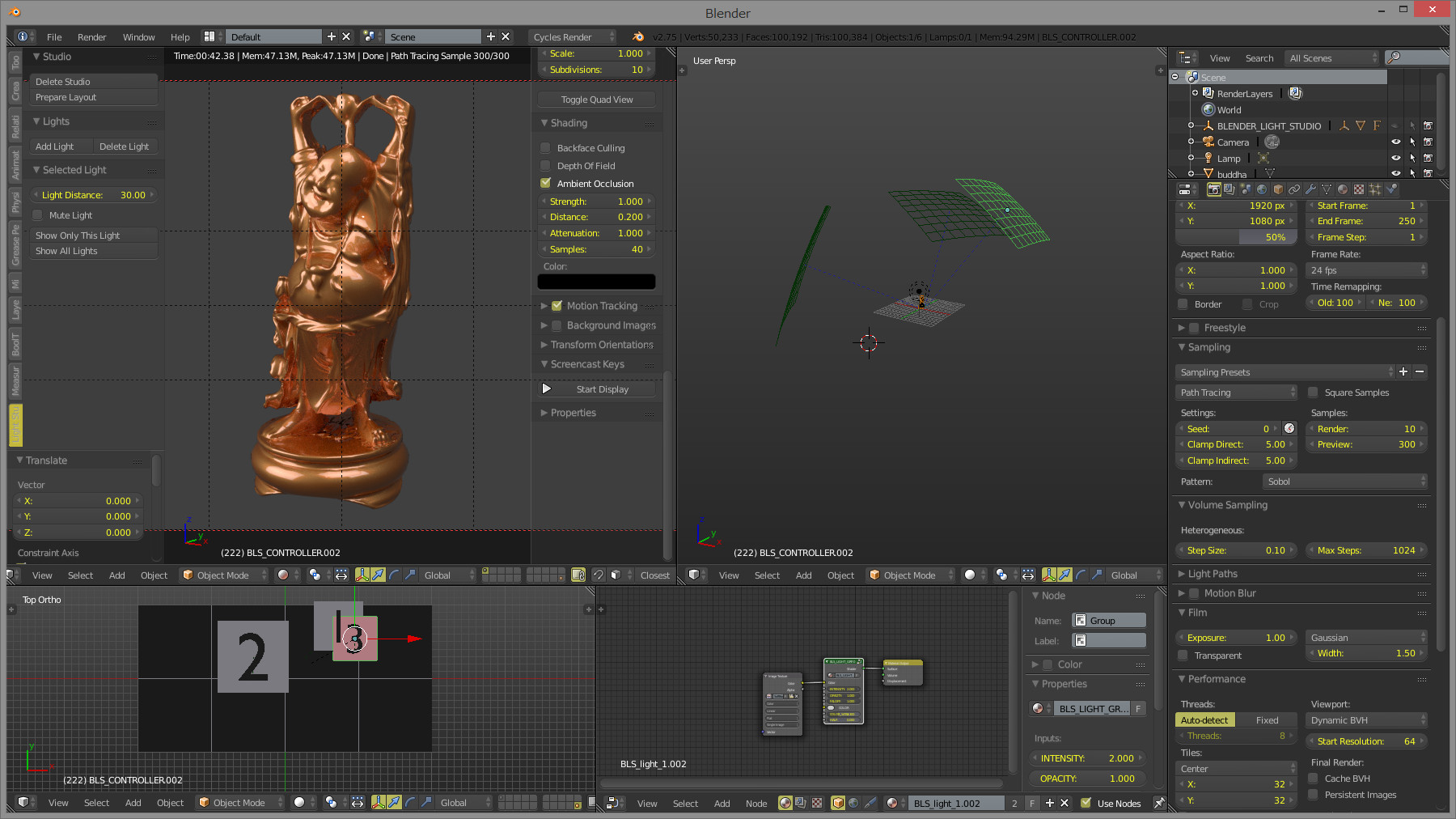Select the Render Layers properties tab icon
1456x819 pixels.
click(x=1230, y=189)
